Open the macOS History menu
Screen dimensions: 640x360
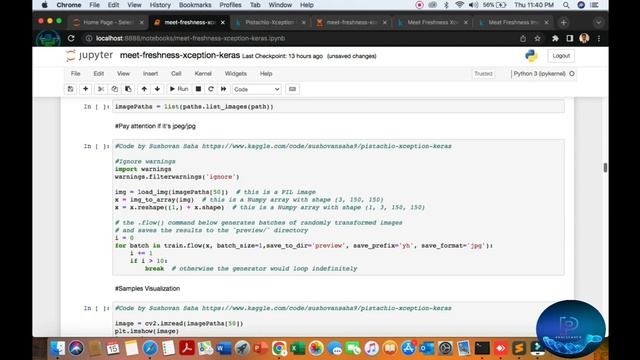pyautogui.click(x=160, y=5)
